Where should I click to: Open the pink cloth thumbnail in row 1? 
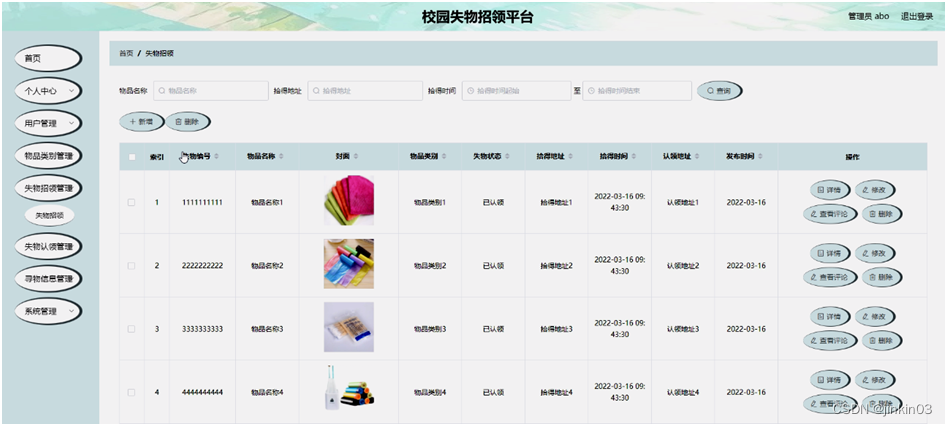(x=348, y=201)
